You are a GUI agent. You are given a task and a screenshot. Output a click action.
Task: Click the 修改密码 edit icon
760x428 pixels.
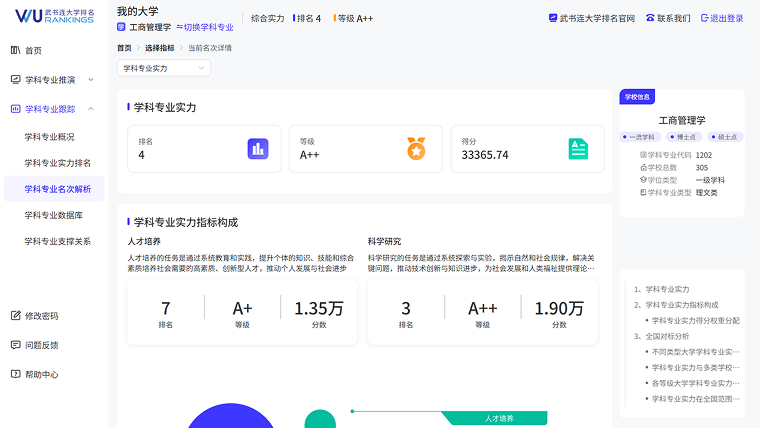tap(16, 316)
